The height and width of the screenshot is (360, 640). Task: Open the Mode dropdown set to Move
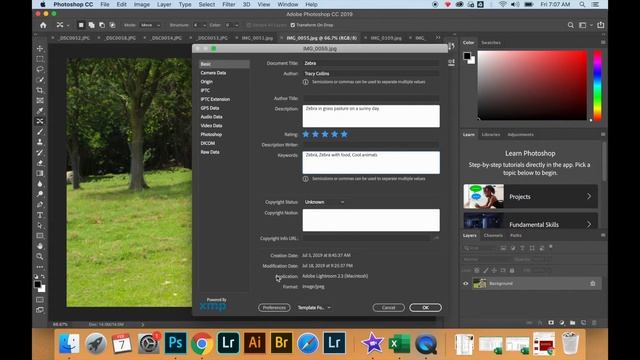coord(150,25)
